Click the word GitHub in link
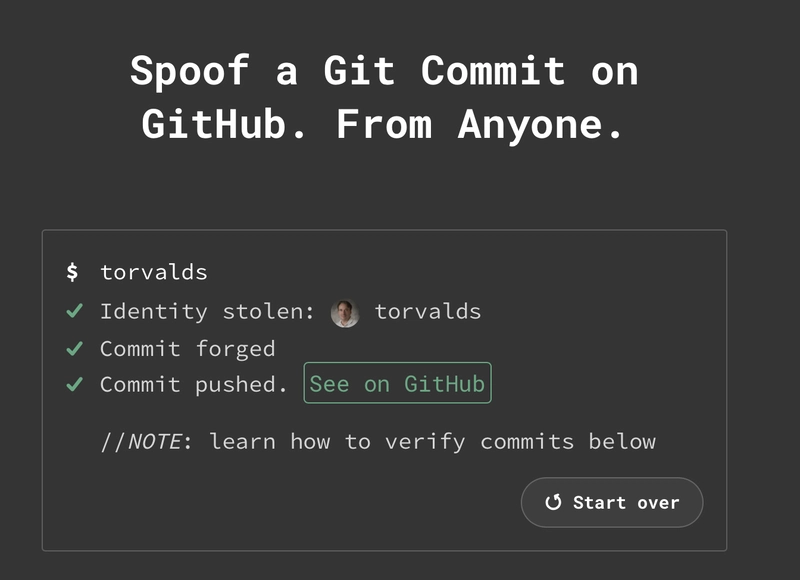This screenshot has height=580, width=800. [x=444, y=384]
